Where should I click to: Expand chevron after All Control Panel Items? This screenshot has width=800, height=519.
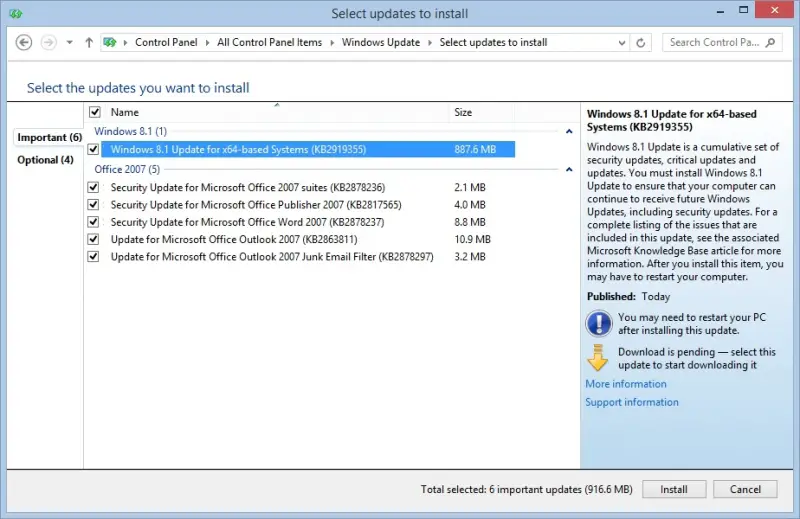pyautogui.click(x=332, y=43)
